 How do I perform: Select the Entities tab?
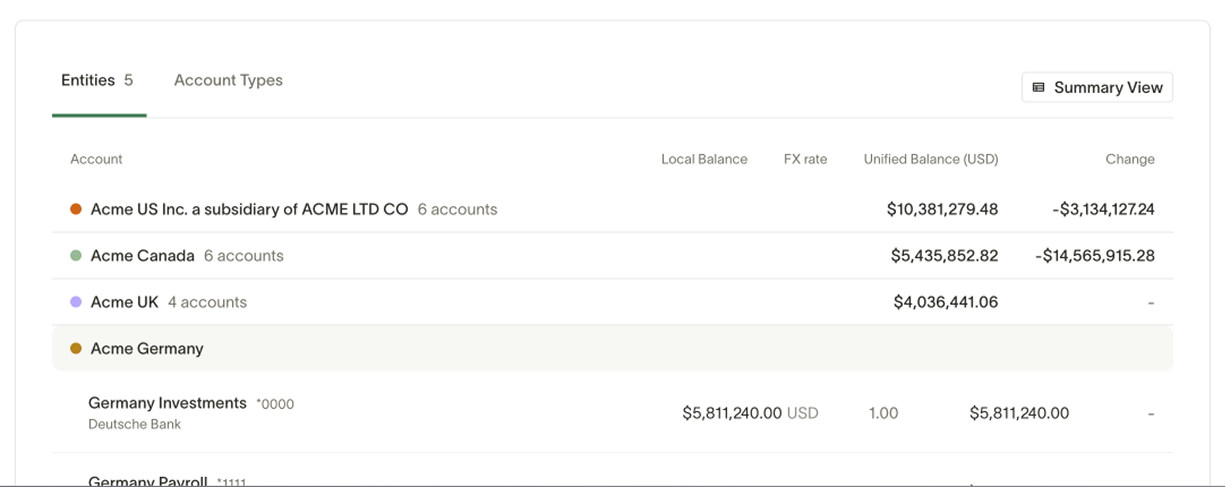pyautogui.click(x=97, y=80)
